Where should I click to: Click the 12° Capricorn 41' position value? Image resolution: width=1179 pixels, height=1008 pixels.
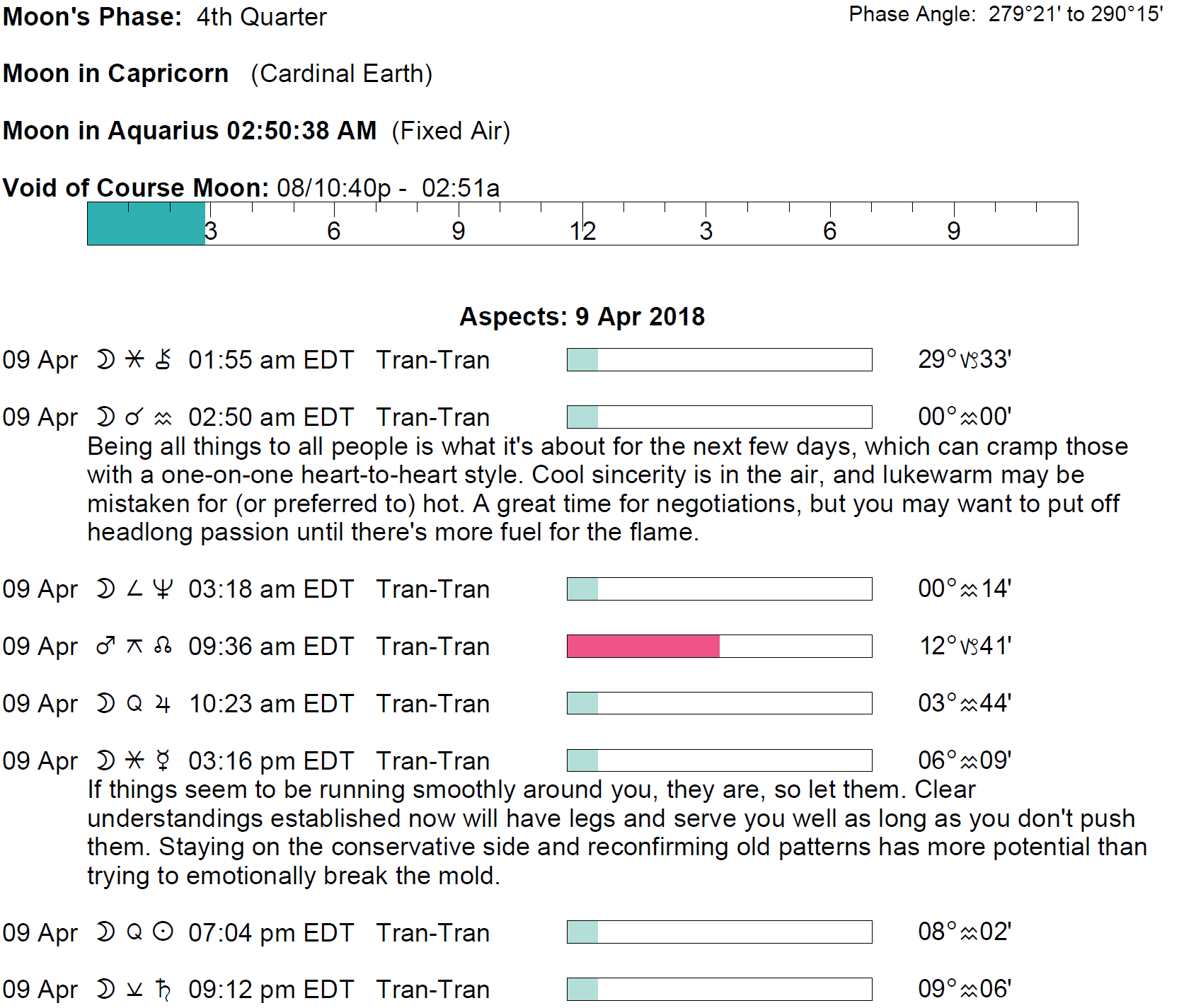pos(965,646)
